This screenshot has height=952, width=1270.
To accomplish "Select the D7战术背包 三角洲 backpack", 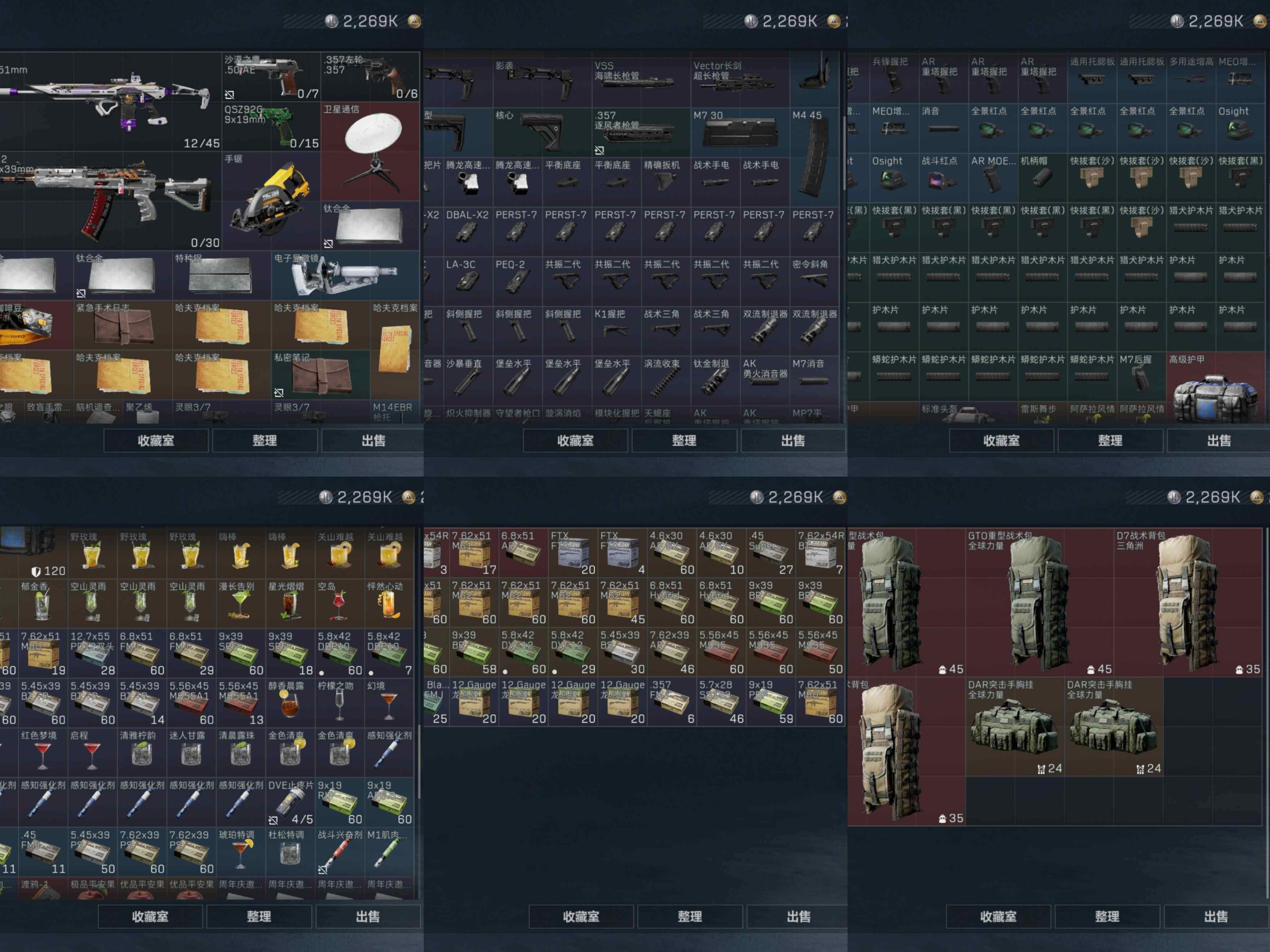I will pyautogui.click(x=1187, y=602).
